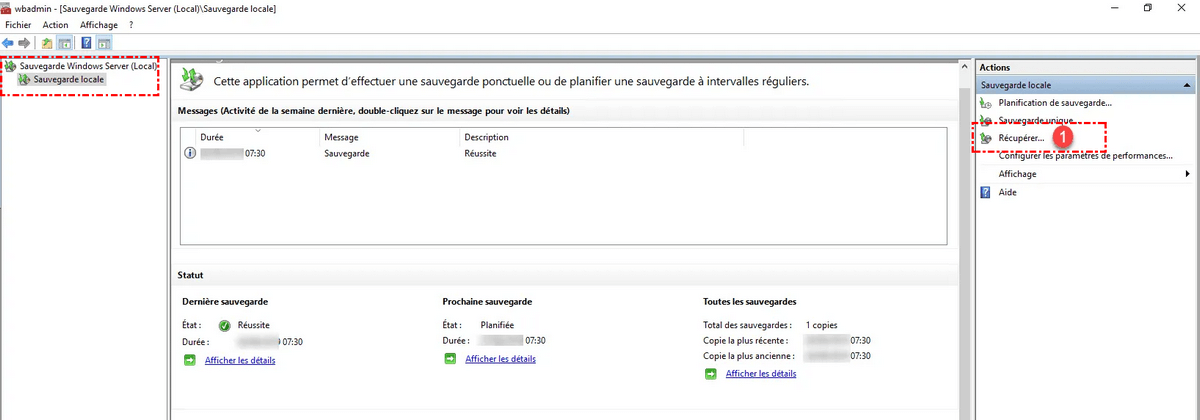Viewport: 1200px width, 420px height.
Task: Click Afficher les détails under Dernière sauvegarde
Action: click(x=240, y=360)
